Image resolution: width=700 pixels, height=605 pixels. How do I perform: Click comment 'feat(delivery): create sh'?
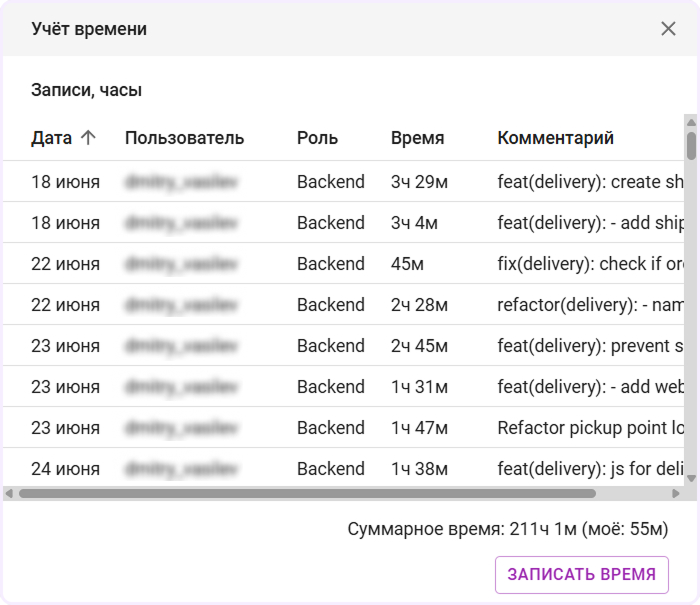tap(590, 182)
